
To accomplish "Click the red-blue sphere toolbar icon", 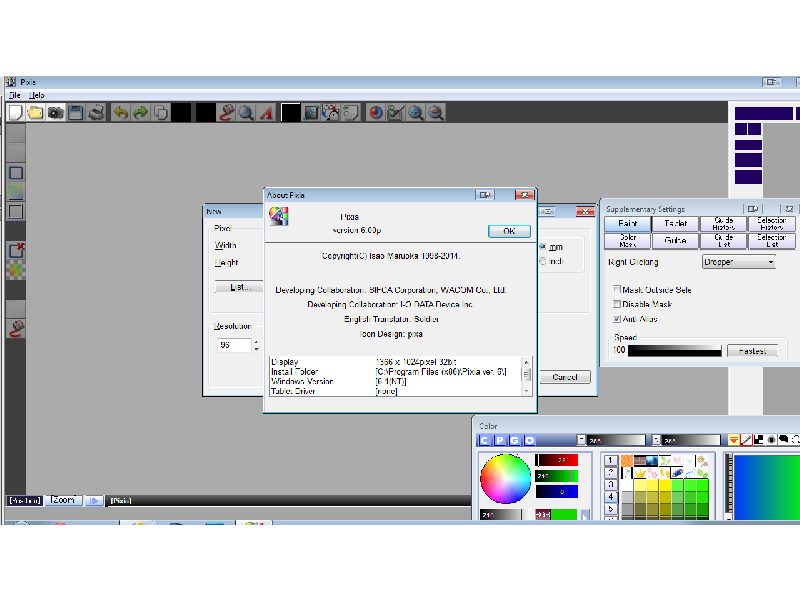I will coord(376,113).
